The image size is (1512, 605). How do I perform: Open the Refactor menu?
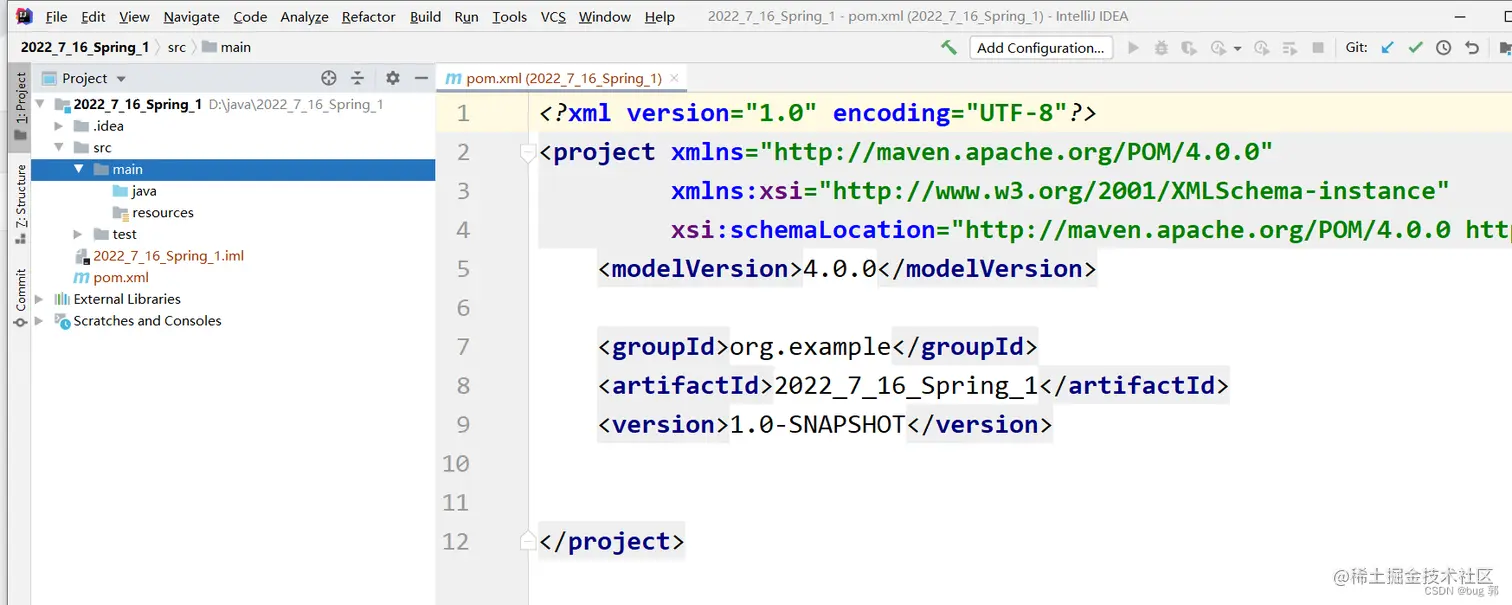point(368,16)
